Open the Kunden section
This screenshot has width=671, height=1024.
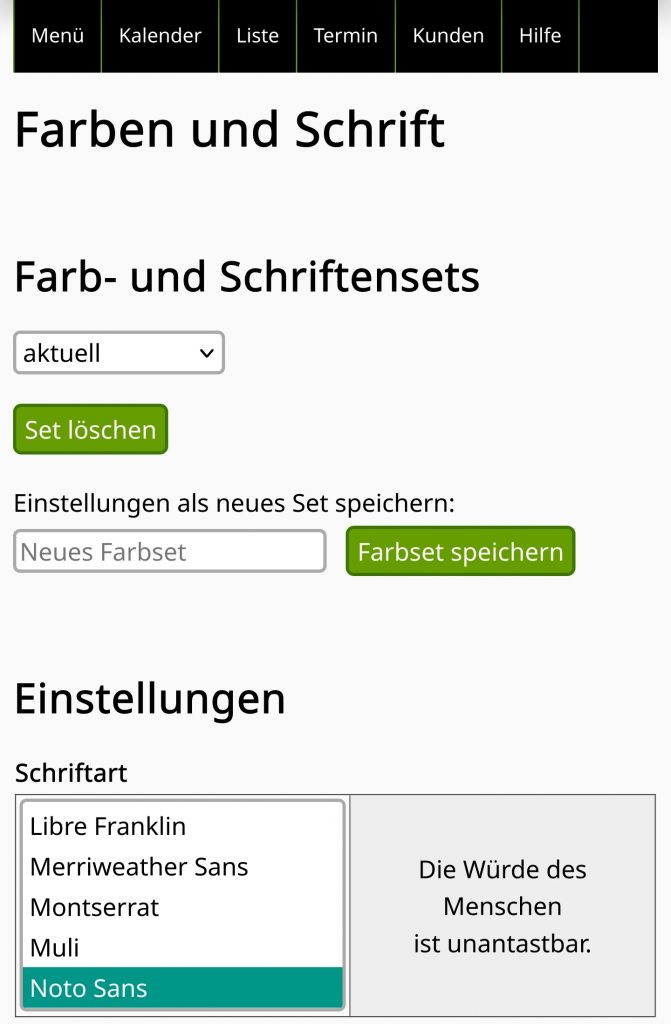(448, 36)
